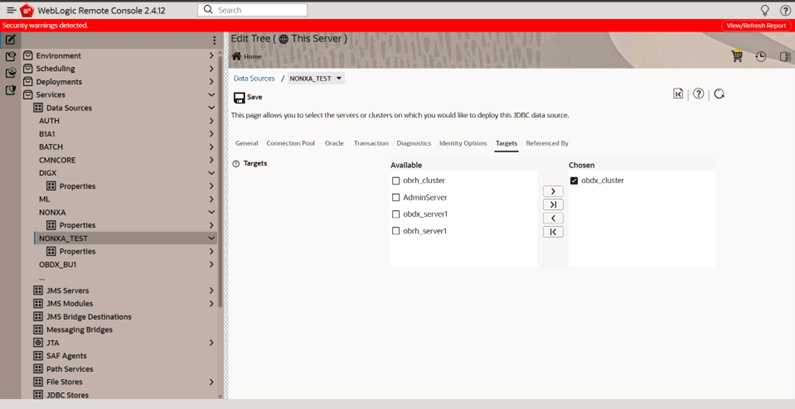Image resolution: width=795 pixels, height=409 pixels.
Task: Open the NONXA_TEST breadcrumb dropdown
Action: [316, 79]
